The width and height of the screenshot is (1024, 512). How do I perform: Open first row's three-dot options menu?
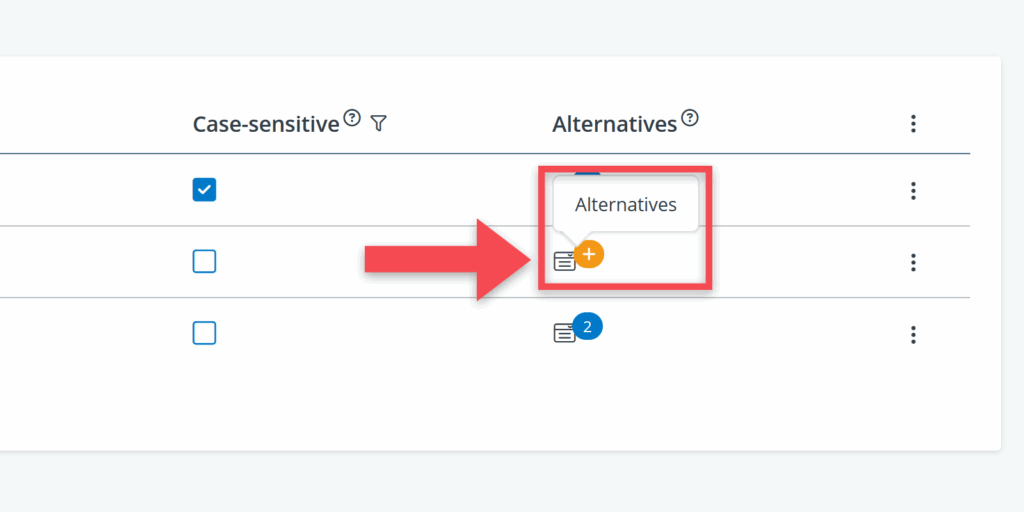913,191
